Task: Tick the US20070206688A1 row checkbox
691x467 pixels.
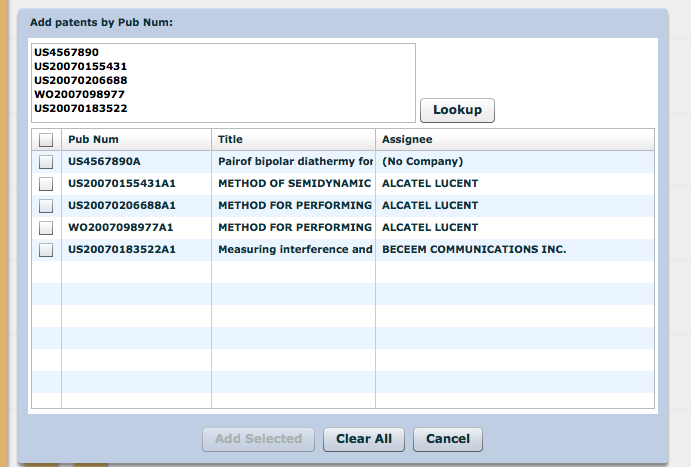Action: pyautogui.click(x=46, y=206)
